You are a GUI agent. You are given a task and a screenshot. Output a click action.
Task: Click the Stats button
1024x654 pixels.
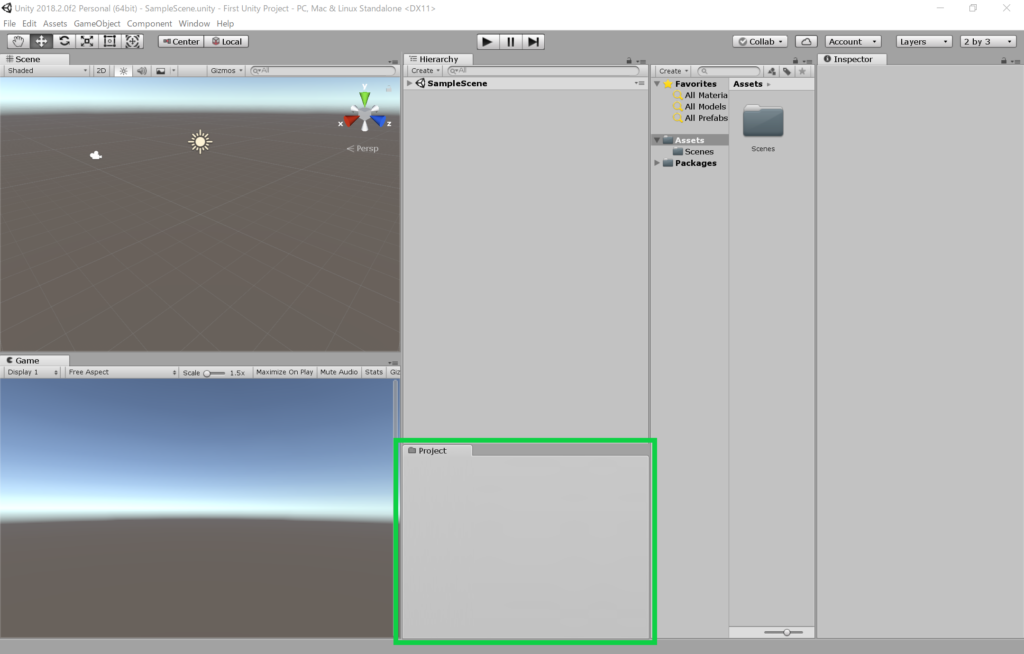374,372
